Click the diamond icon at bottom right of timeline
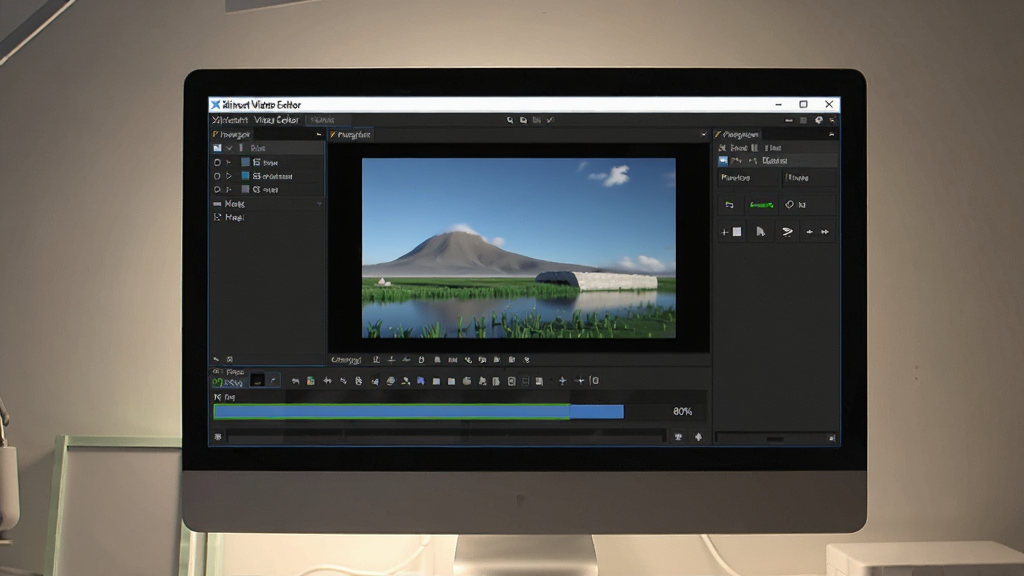The height and width of the screenshot is (576, 1024). click(698, 437)
